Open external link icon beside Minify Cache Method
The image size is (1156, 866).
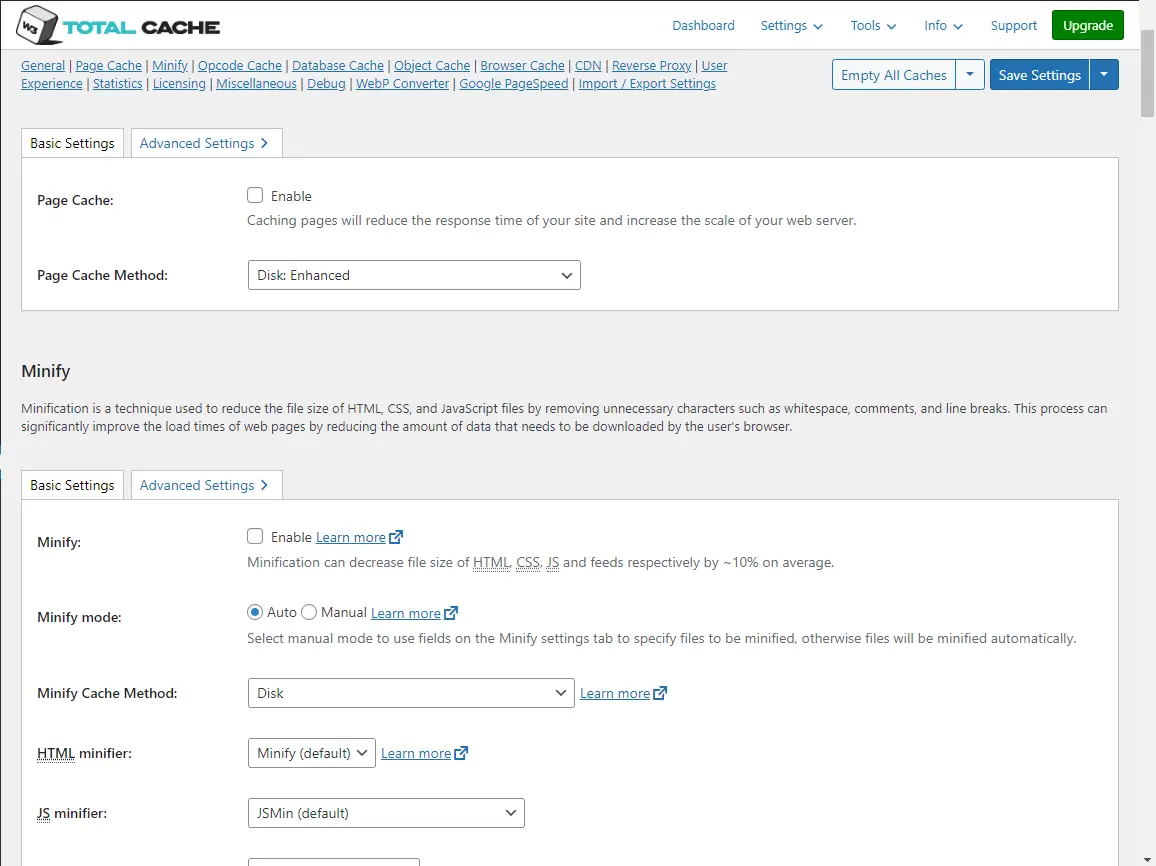point(661,694)
